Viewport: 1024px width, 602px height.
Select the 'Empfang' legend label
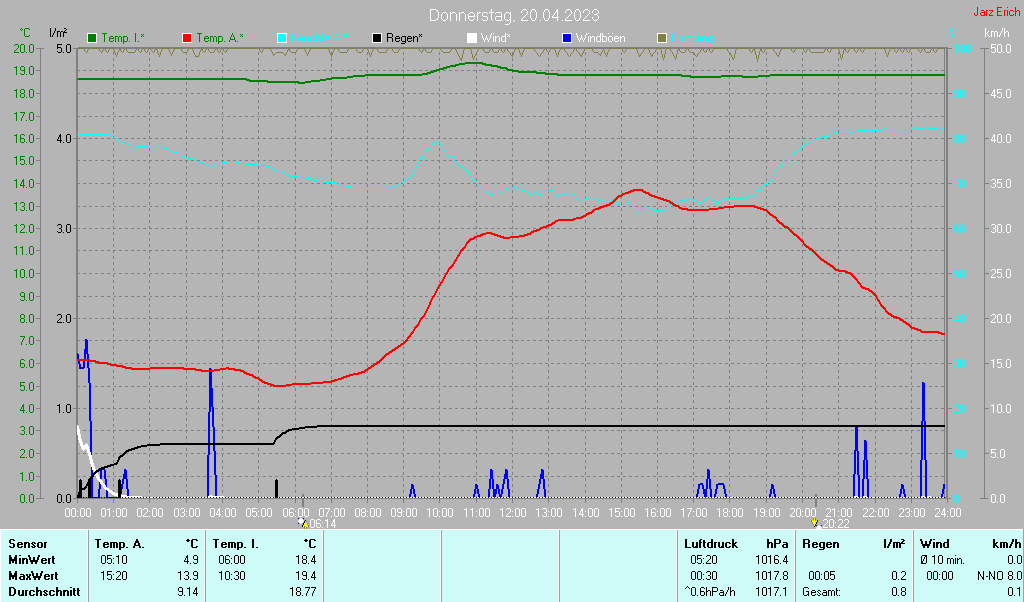(692, 39)
